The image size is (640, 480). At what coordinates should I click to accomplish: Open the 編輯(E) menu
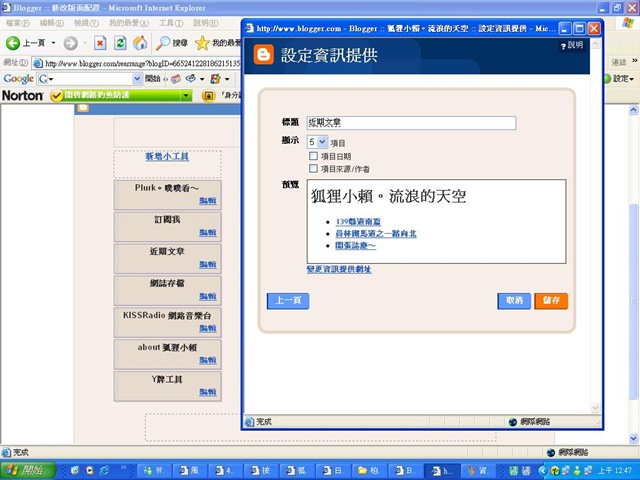[x=52, y=23]
